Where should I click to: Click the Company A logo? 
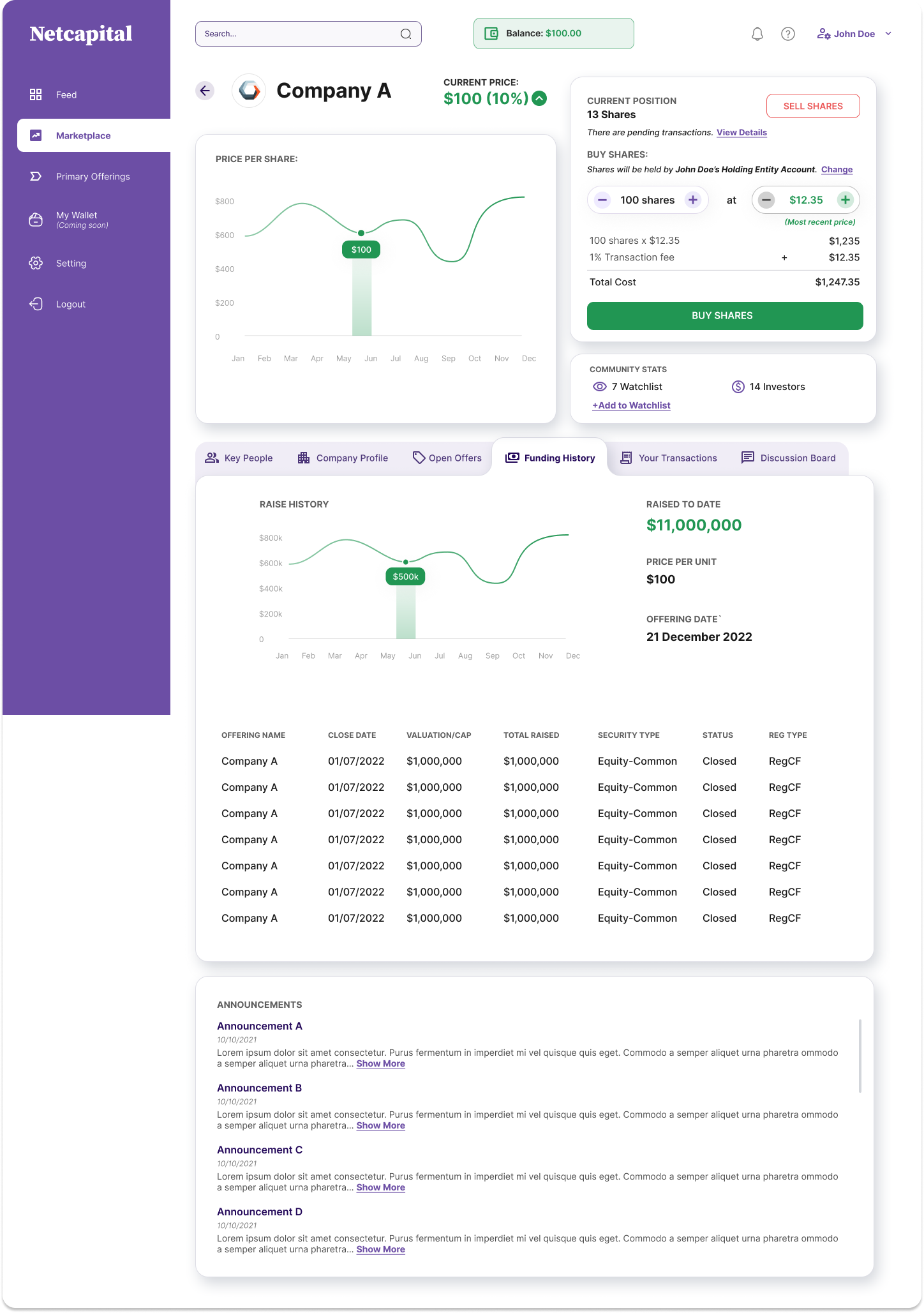click(249, 91)
